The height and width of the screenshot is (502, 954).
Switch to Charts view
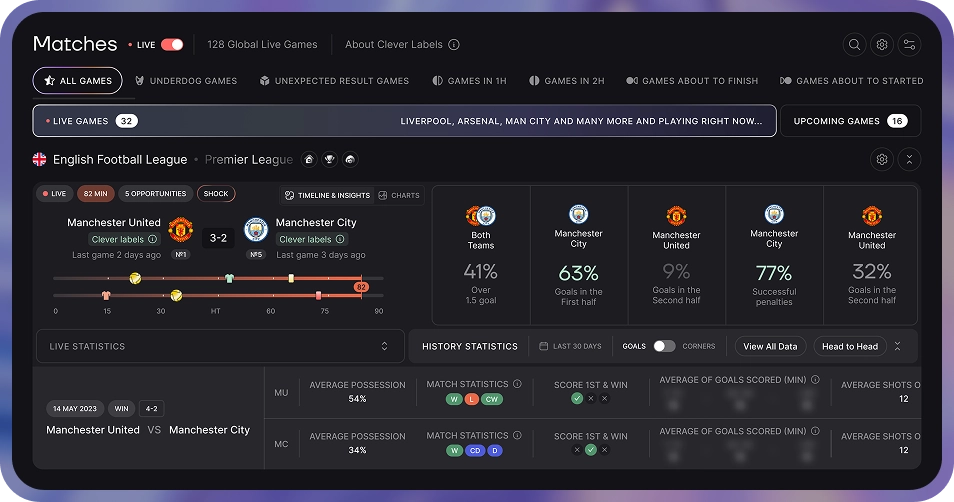pyautogui.click(x=399, y=195)
